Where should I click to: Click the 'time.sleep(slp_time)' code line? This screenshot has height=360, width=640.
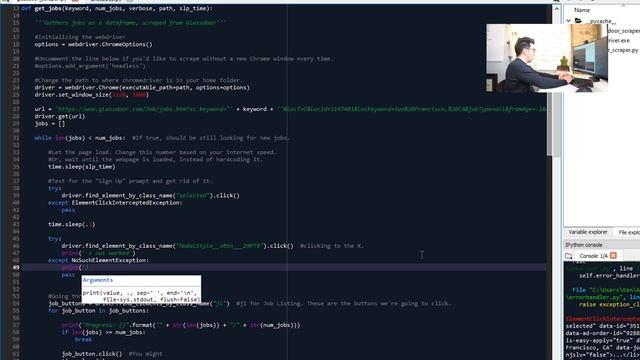pos(82,167)
